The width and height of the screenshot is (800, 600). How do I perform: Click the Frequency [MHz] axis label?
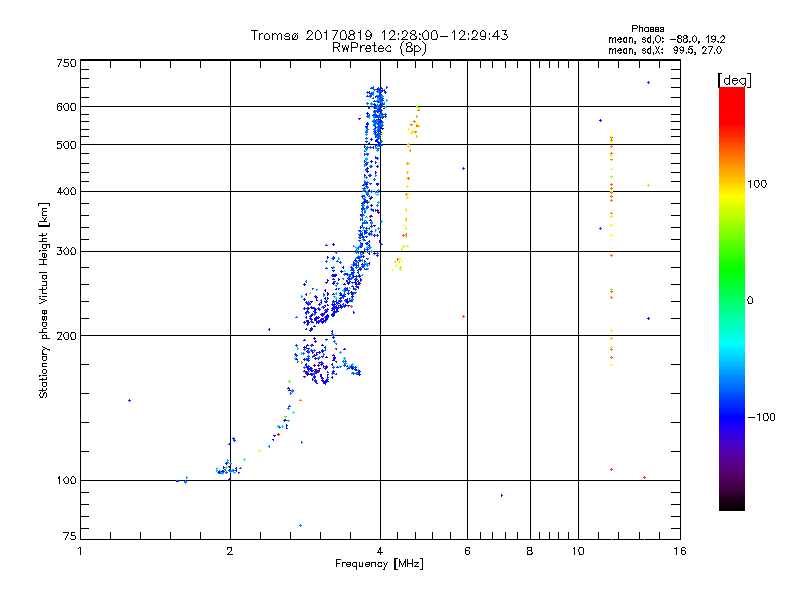click(x=379, y=564)
